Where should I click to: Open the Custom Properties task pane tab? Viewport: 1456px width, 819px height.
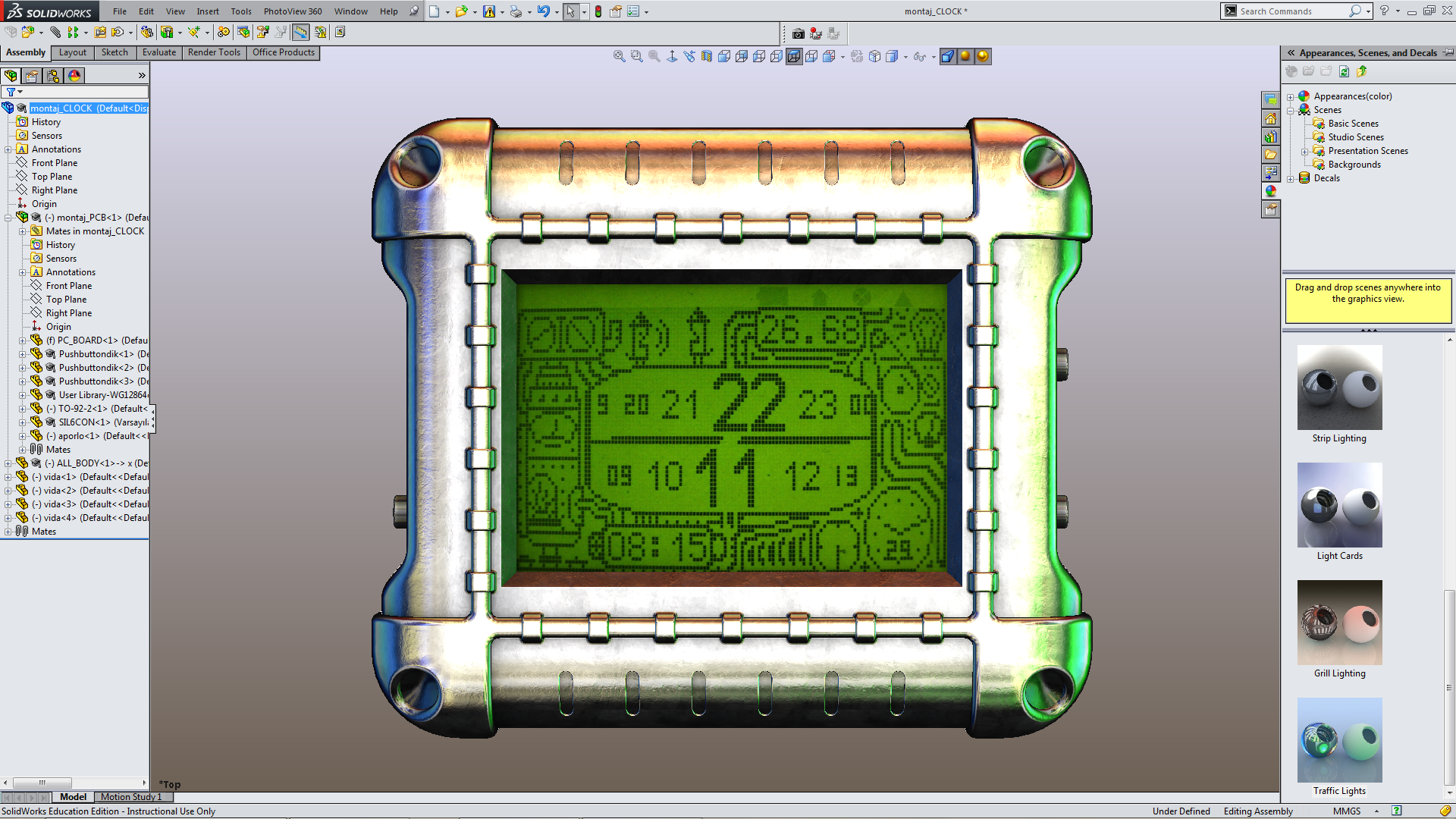1271,209
